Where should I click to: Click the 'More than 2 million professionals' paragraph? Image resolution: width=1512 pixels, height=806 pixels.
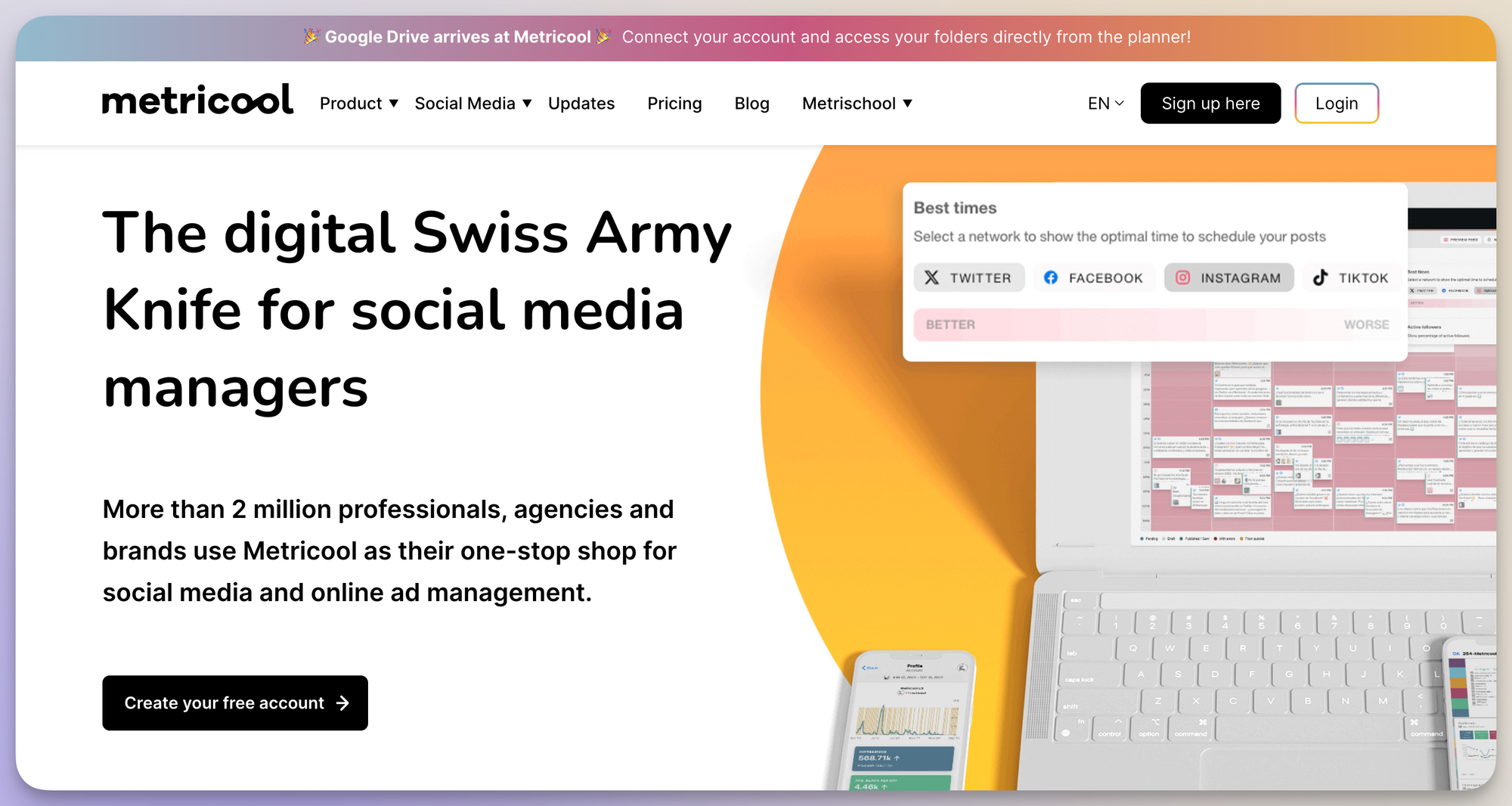(x=389, y=551)
